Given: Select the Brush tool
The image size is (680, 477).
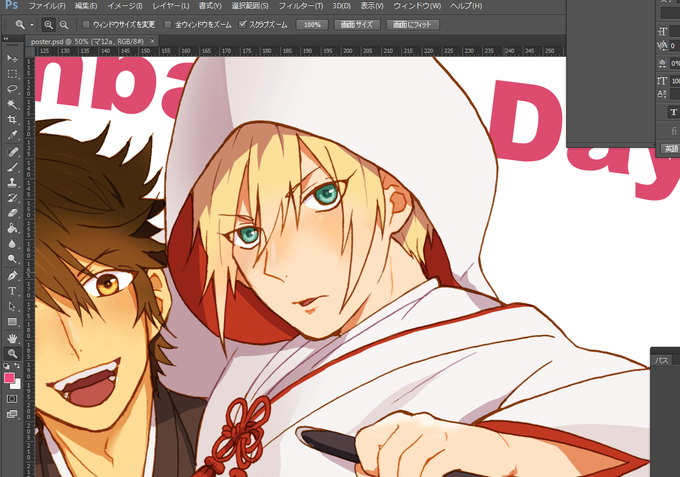Looking at the screenshot, I should (x=12, y=167).
